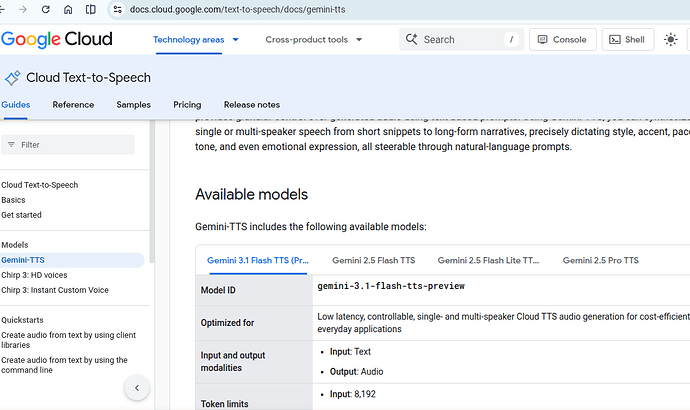Select Gemini 2.5 Flash Lite TT... tab
Screen dimensions: 690x410
488,260
